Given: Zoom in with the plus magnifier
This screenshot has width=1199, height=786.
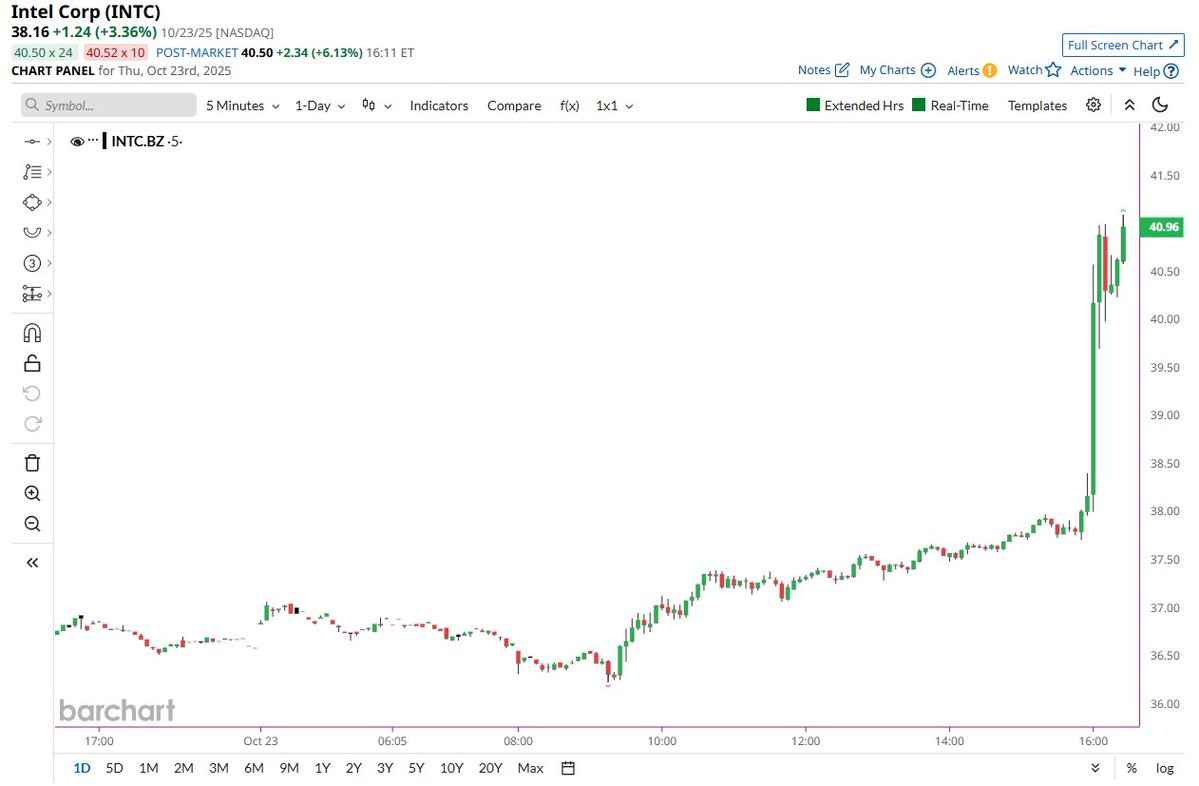Looking at the screenshot, I should (x=32, y=494).
